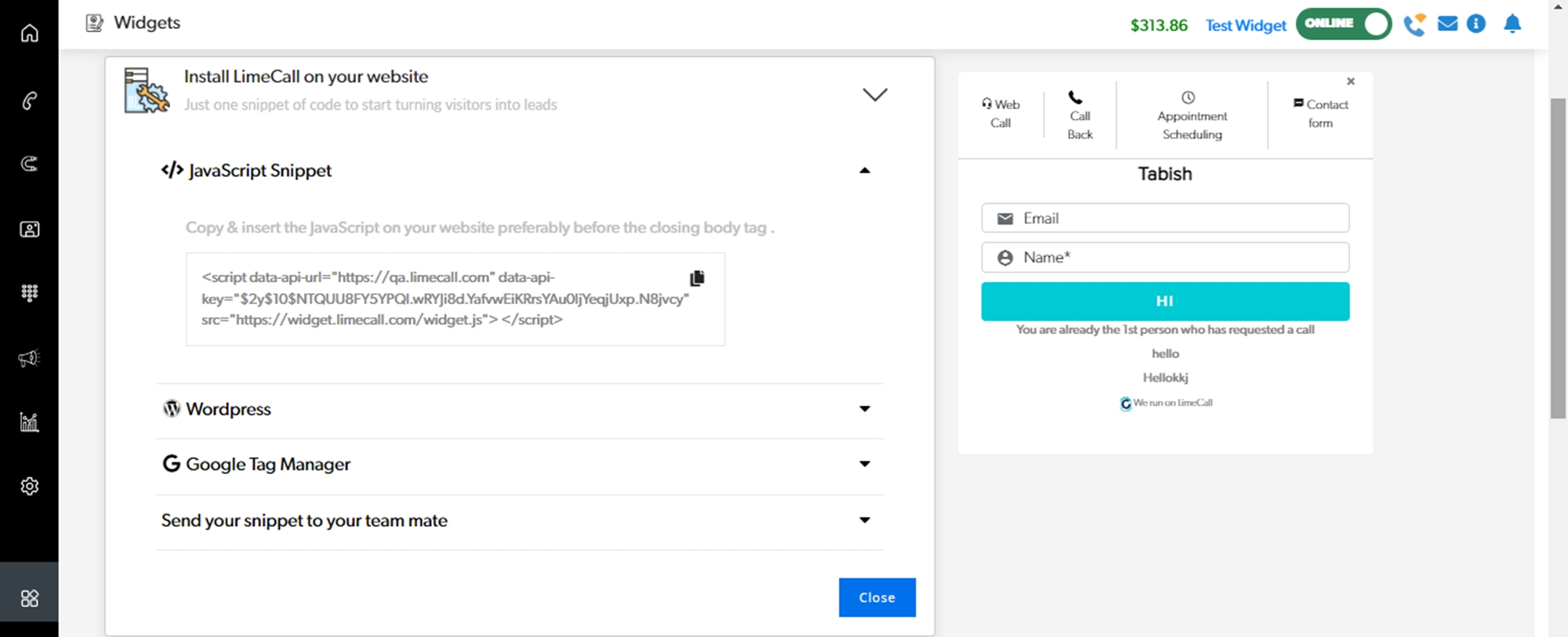Expand the Google Tag Manager section
Image resolution: width=1568 pixels, height=637 pixels.
(864, 464)
